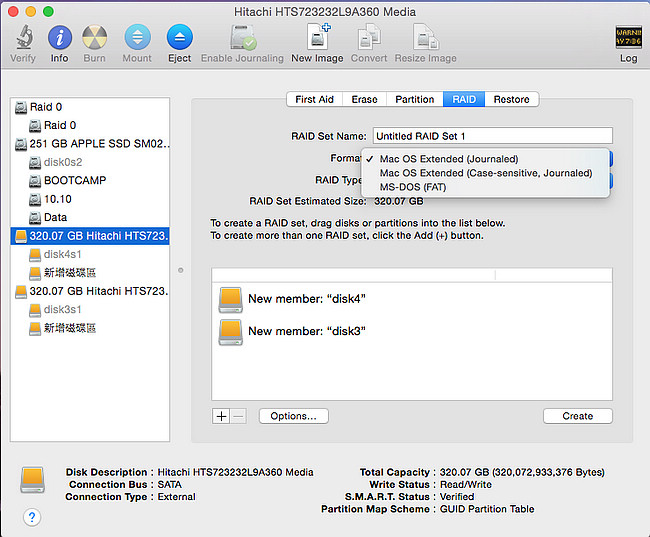The image size is (650, 537).
Task: Click the sidebar splitter handle dot
Action: coord(181,270)
